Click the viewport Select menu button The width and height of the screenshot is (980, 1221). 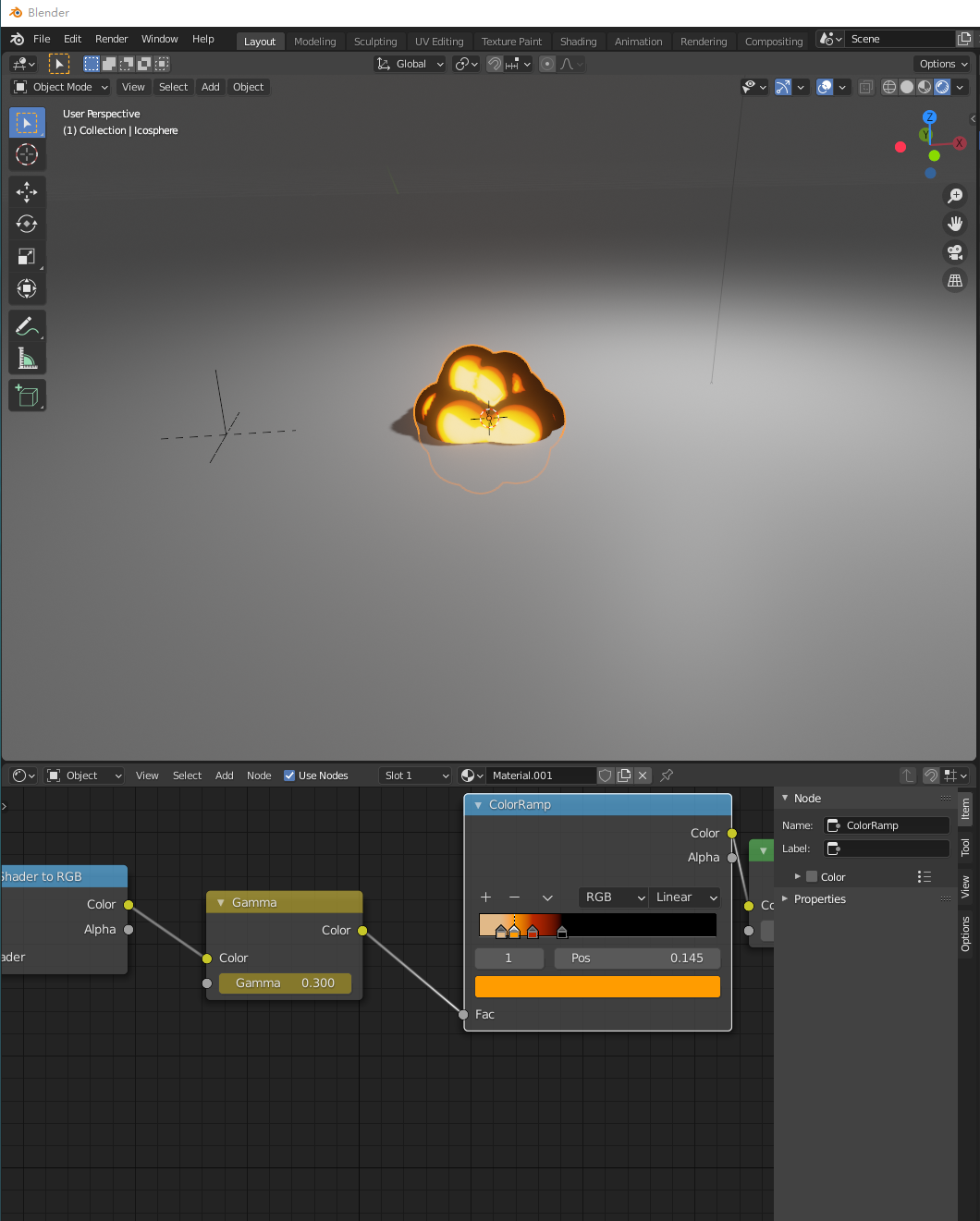pyautogui.click(x=173, y=87)
